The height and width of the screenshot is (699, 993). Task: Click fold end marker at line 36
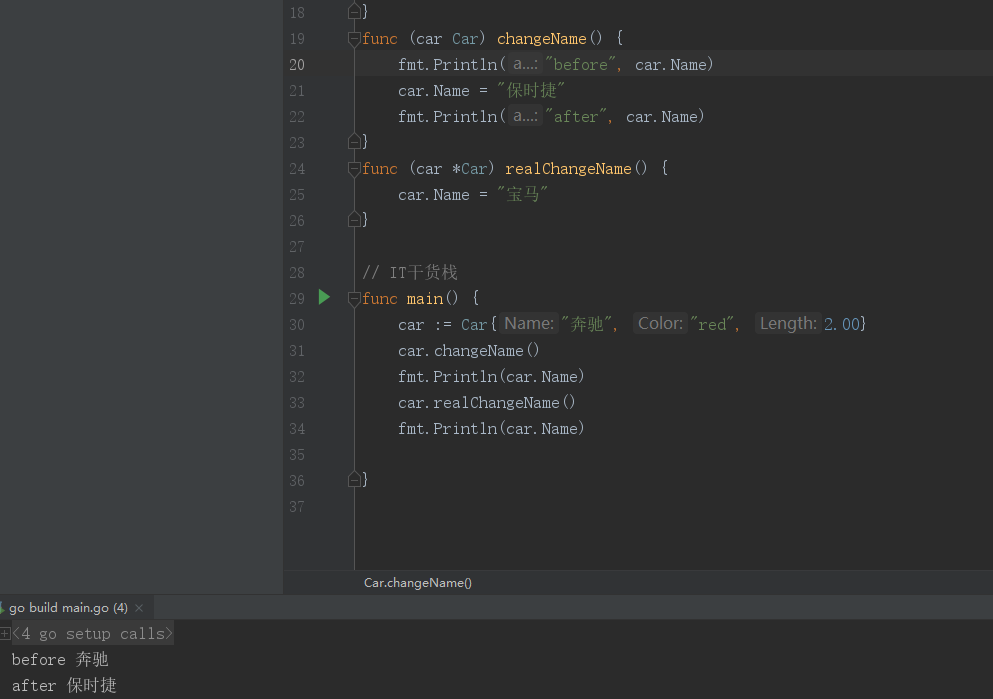[354, 479]
